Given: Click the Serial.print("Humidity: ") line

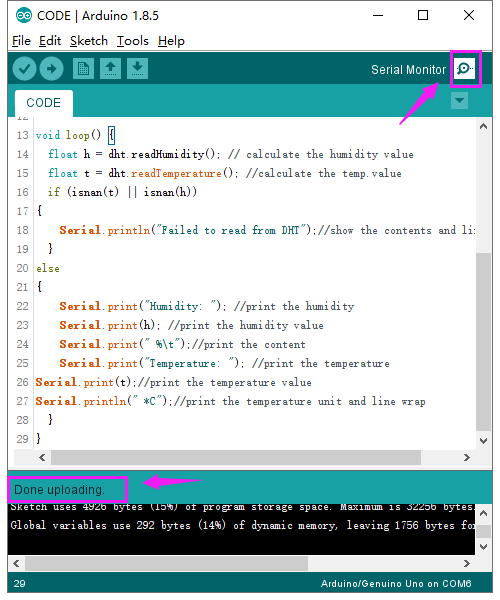Looking at the screenshot, I should (x=207, y=307).
